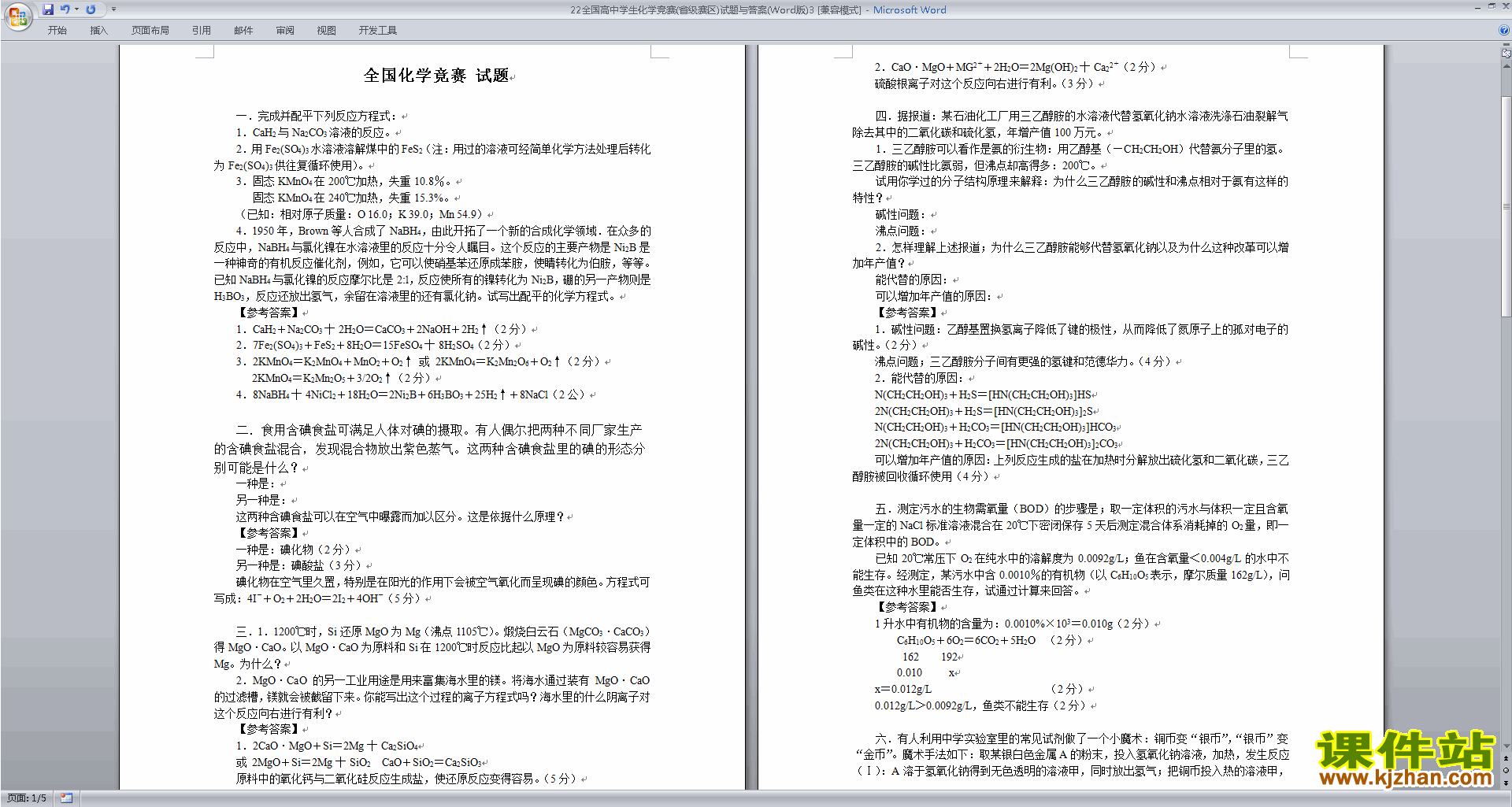The width and height of the screenshot is (1512, 807).
Task: Click paragraph starting 二．食用含碘食盐
Action: (429, 449)
